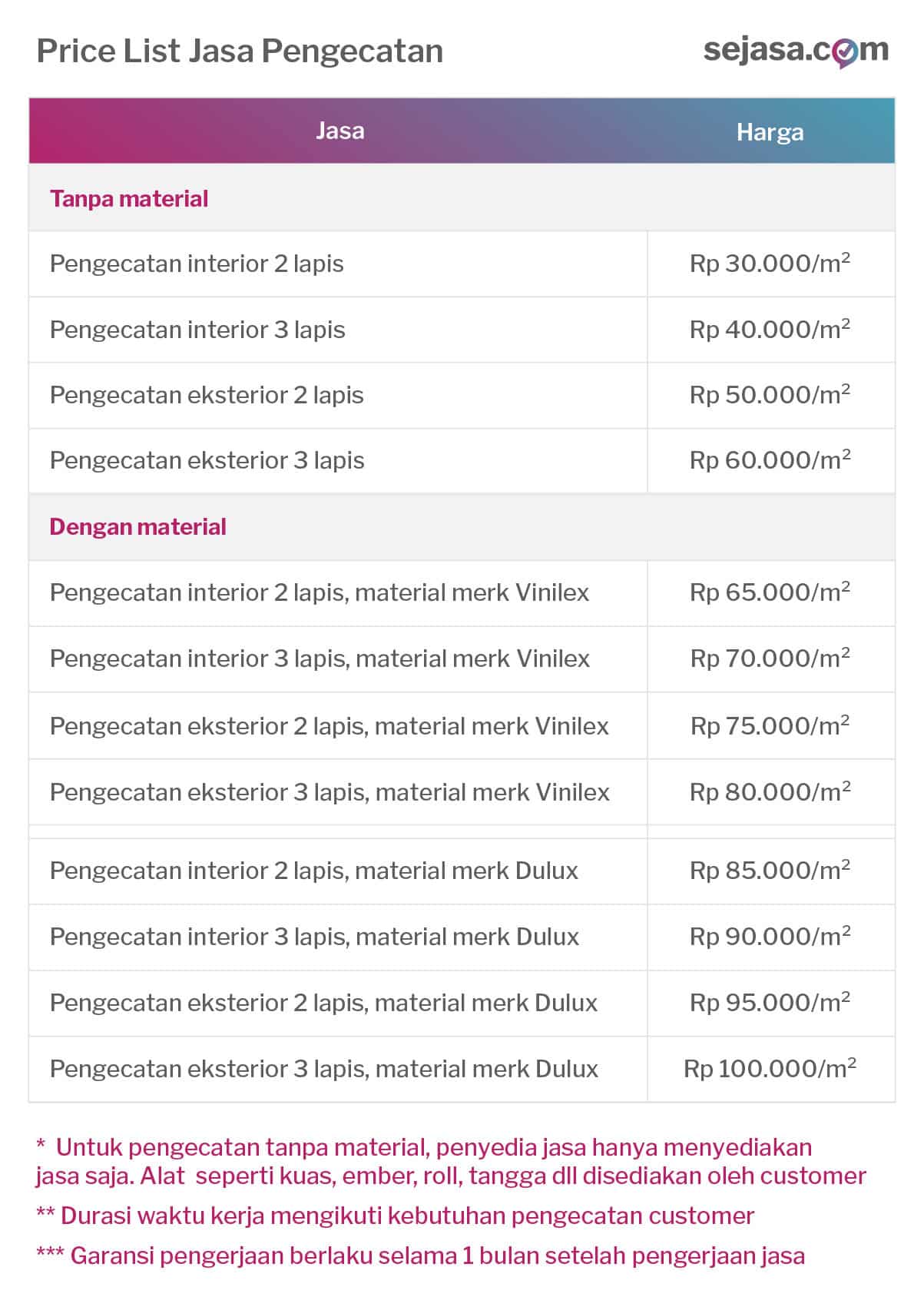Image resolution: width=924 pixels, height=1307 pixels.
Task: Click the checkmark bubble in sejasa logo
Action: 844,54
